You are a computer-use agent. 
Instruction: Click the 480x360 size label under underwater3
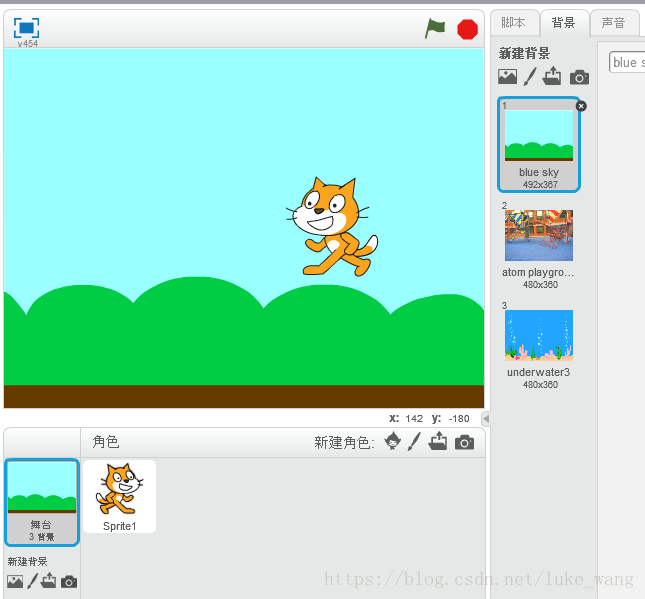pyautogui.click(x=540, y=385)
